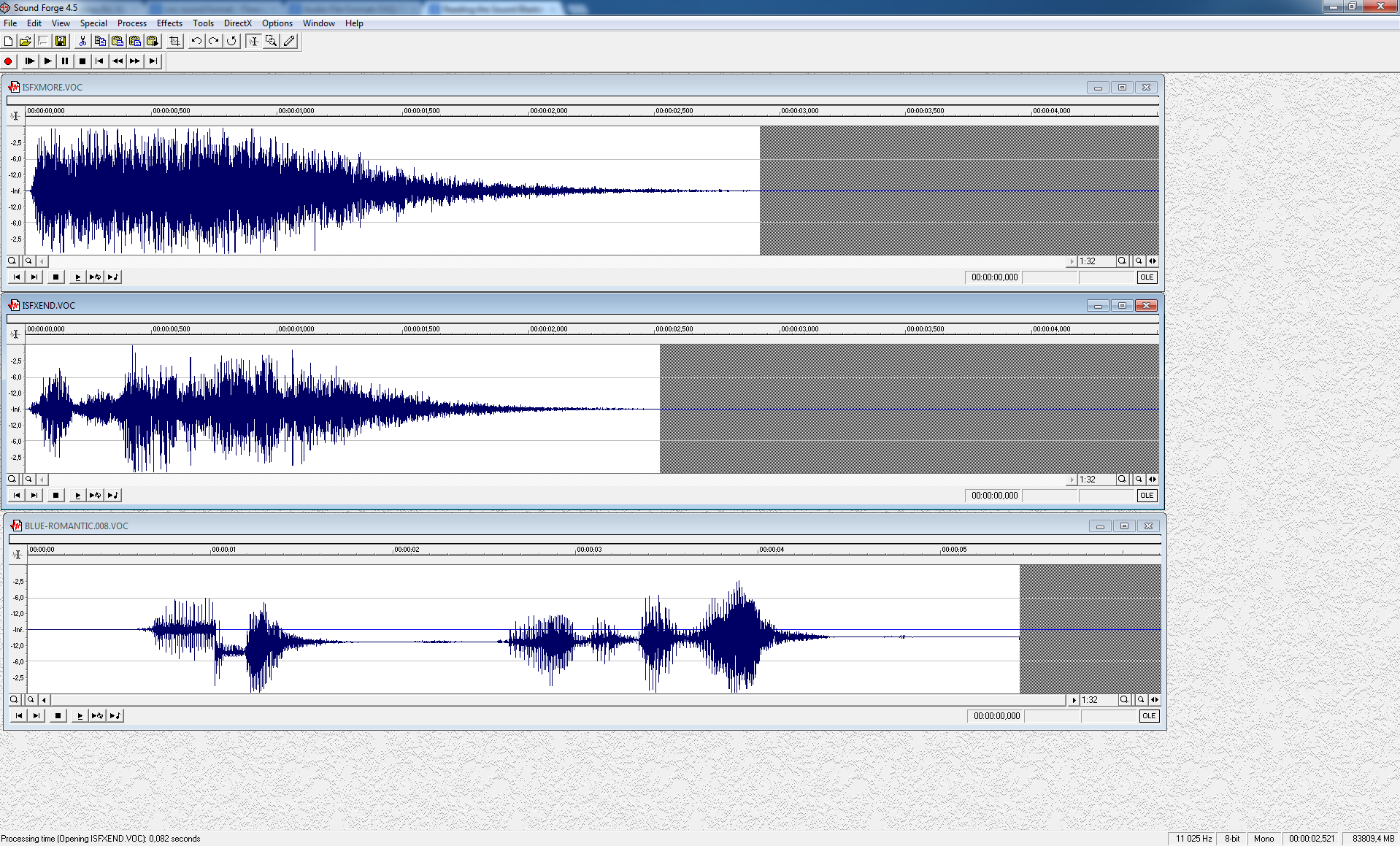1400x846 pixels.
Task: Open the Effects menu
Action: (169, 23)
